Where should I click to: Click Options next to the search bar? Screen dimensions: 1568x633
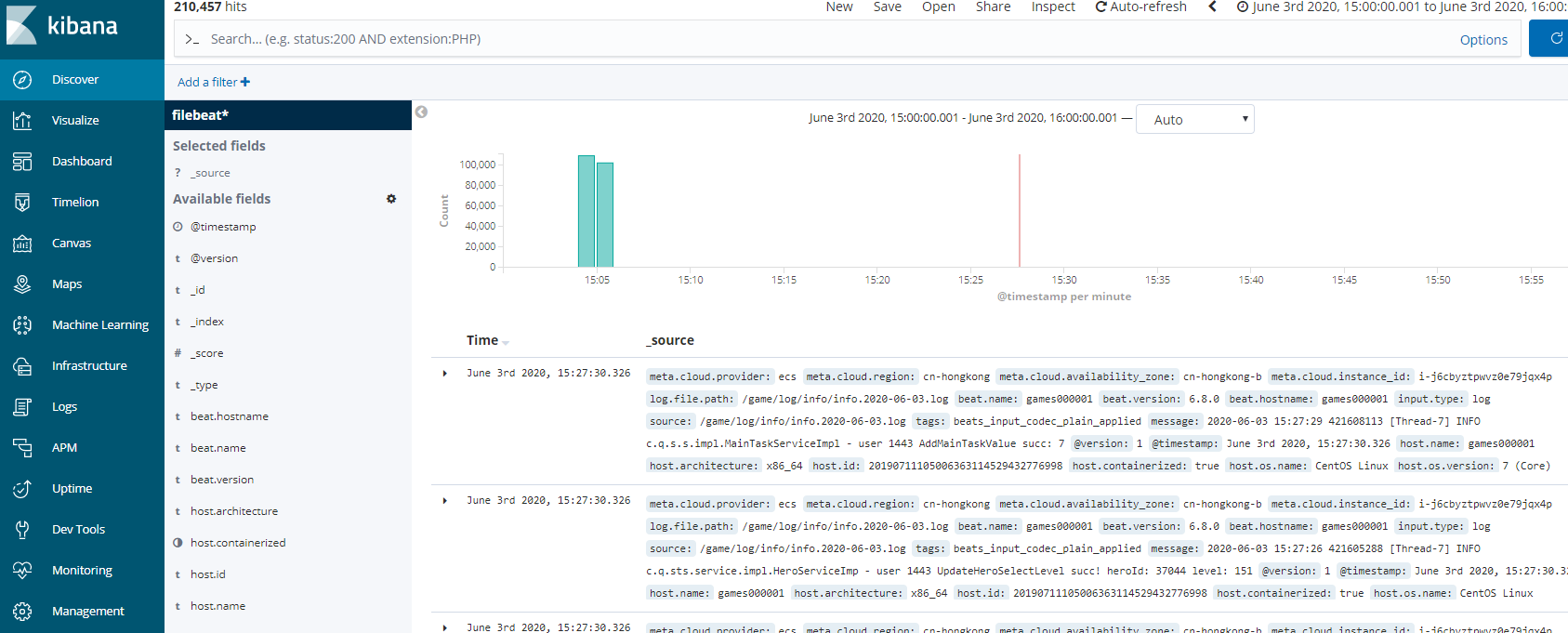click(1483, 40)
